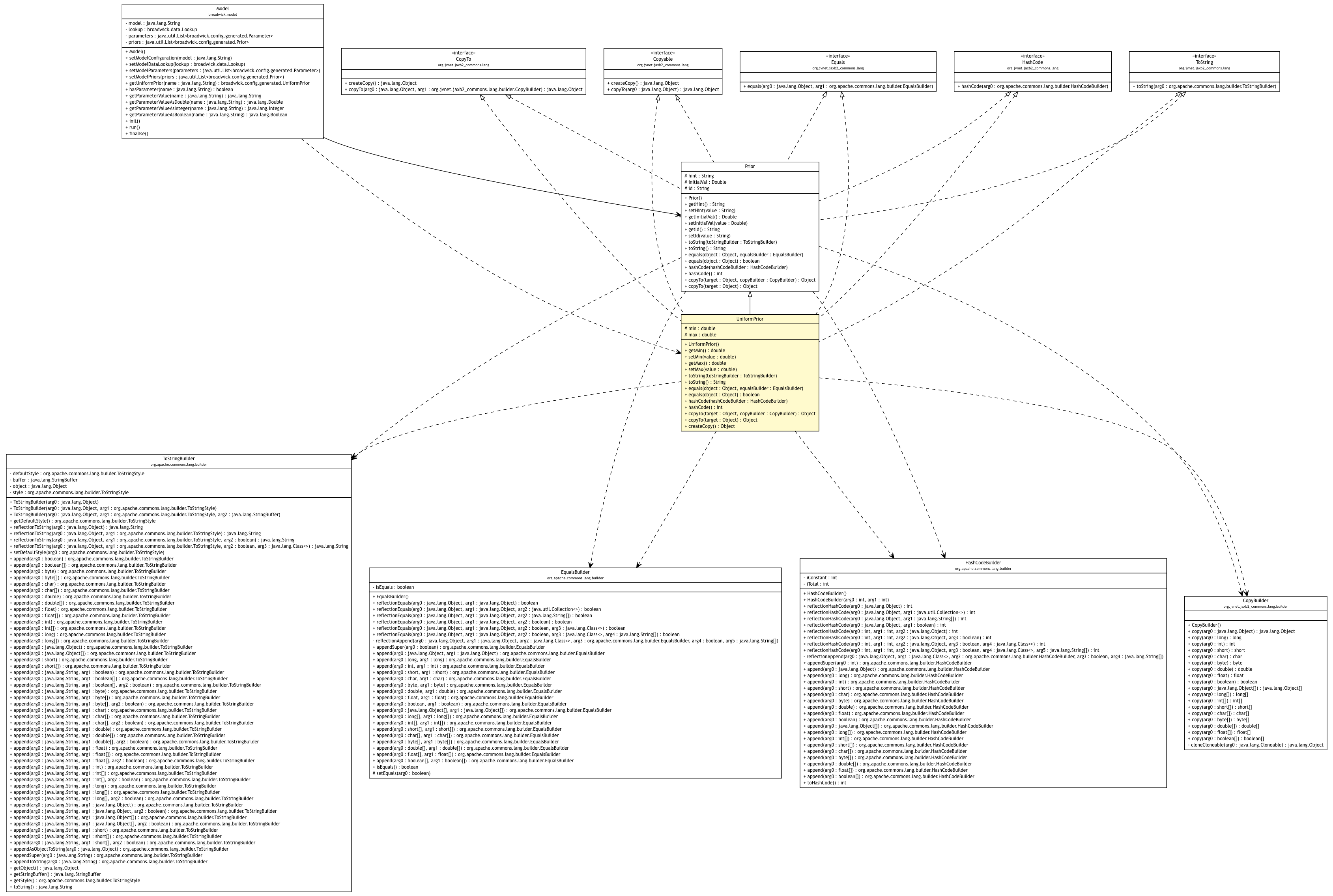Select '# hint : String' attribute in Prior
The width and height of the screenshot is (1333, 896).
click(699, 176)
